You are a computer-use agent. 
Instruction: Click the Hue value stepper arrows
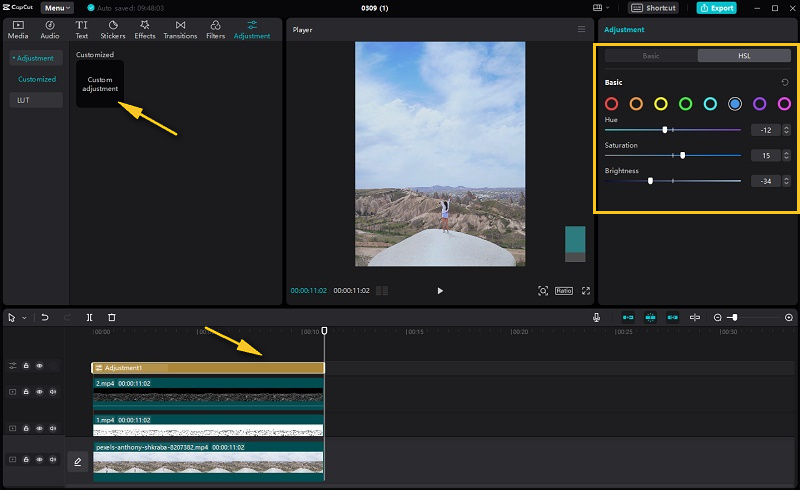click(786, 130)
